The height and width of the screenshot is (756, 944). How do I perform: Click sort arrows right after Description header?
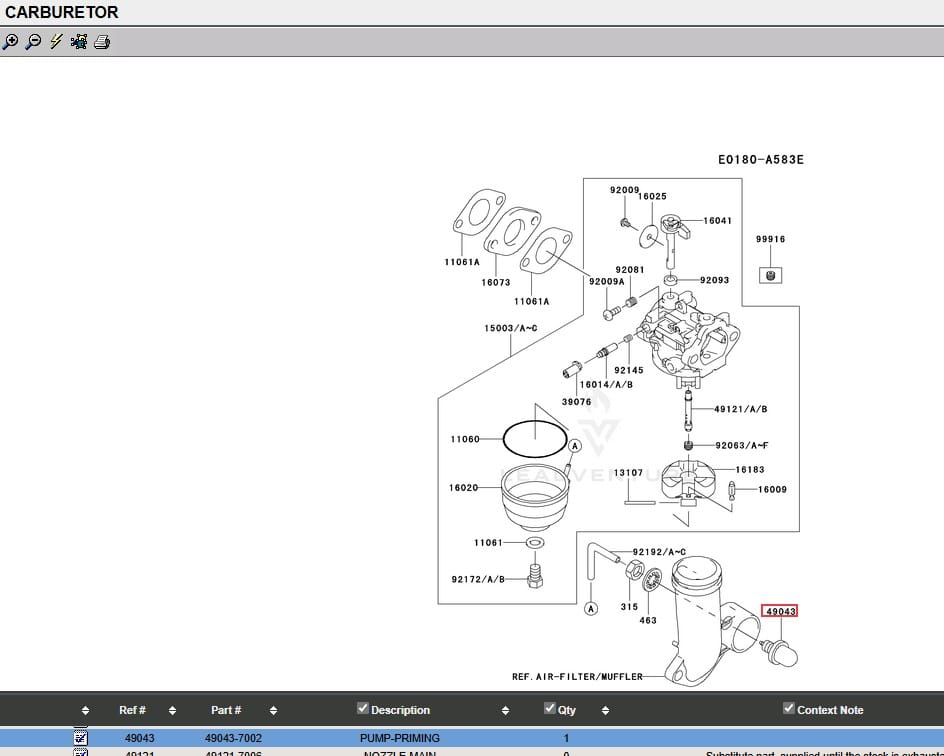(x=505, y=711)
